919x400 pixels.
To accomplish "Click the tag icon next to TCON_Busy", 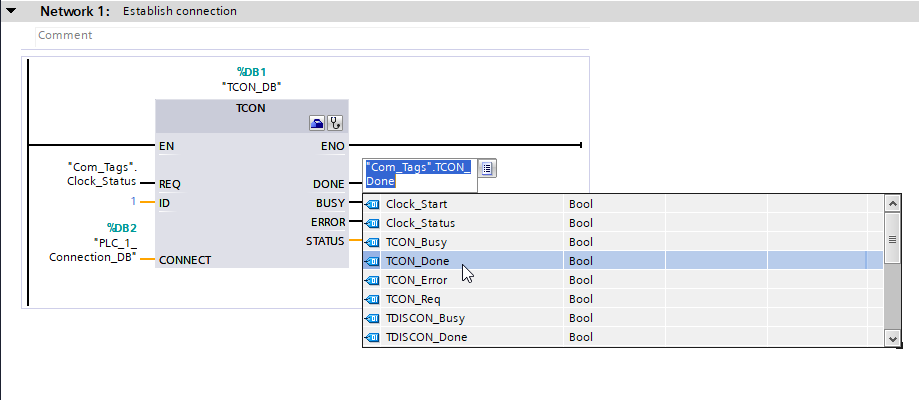I will point(373,243).
